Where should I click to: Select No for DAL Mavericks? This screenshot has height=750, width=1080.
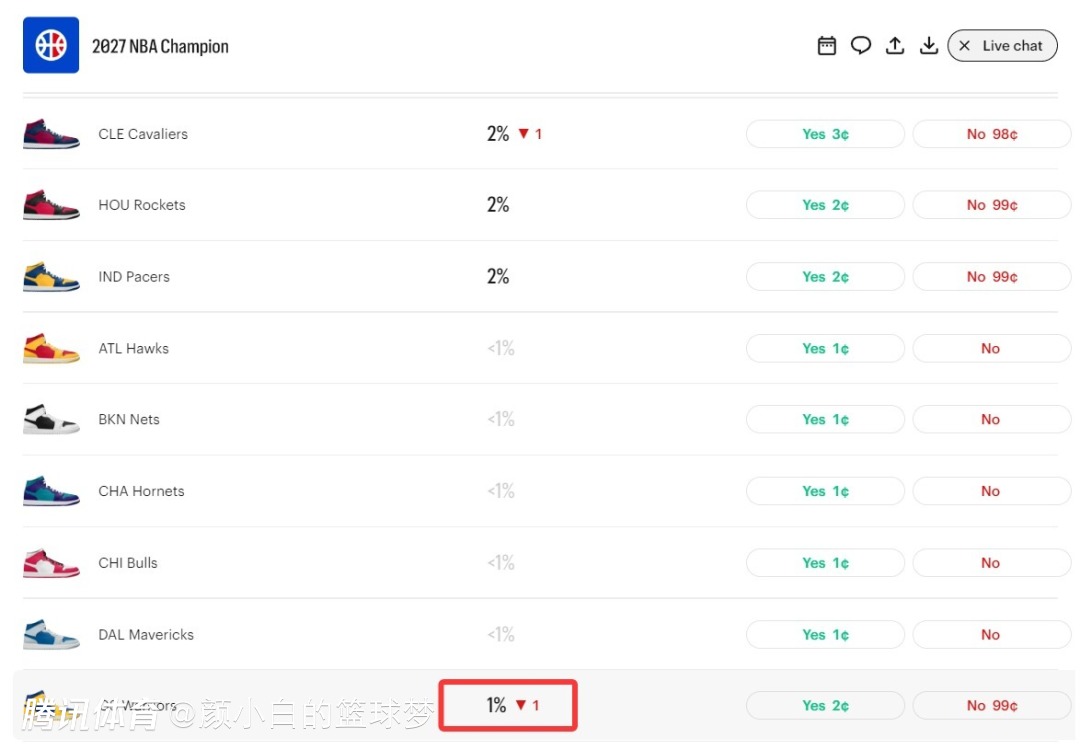coord(992,634)
